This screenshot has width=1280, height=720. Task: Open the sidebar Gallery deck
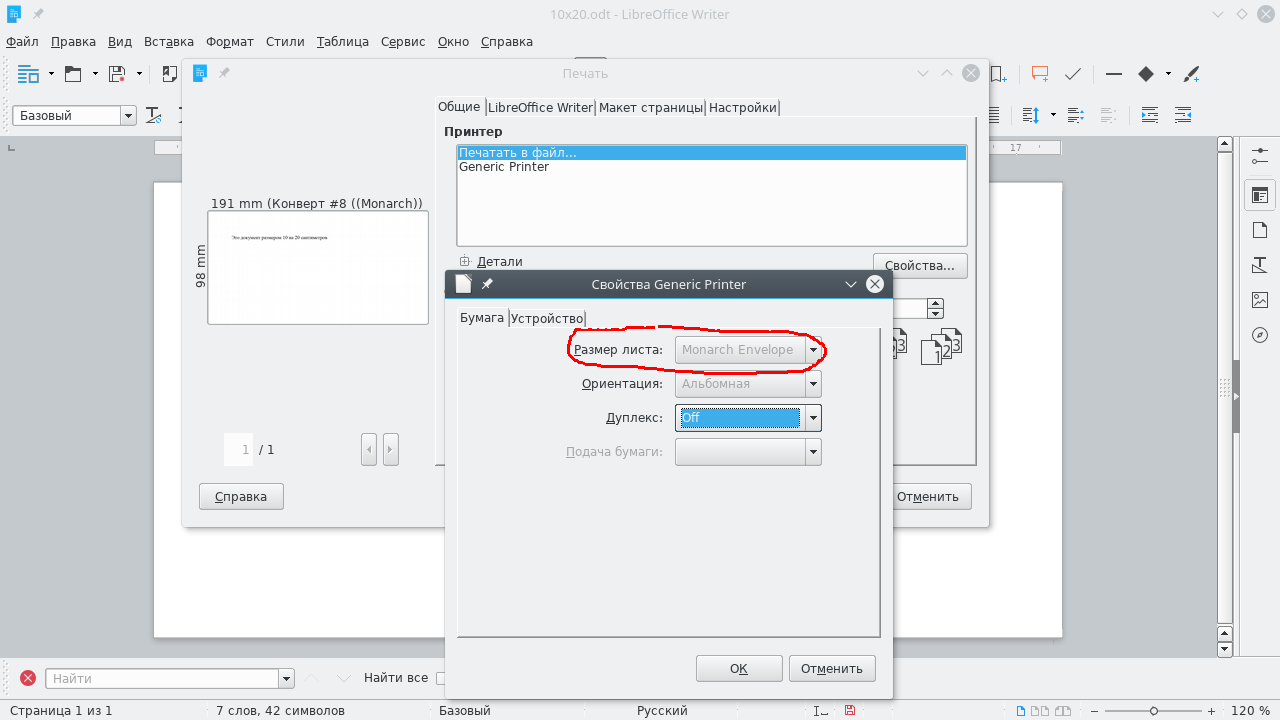pos(1259,300)
